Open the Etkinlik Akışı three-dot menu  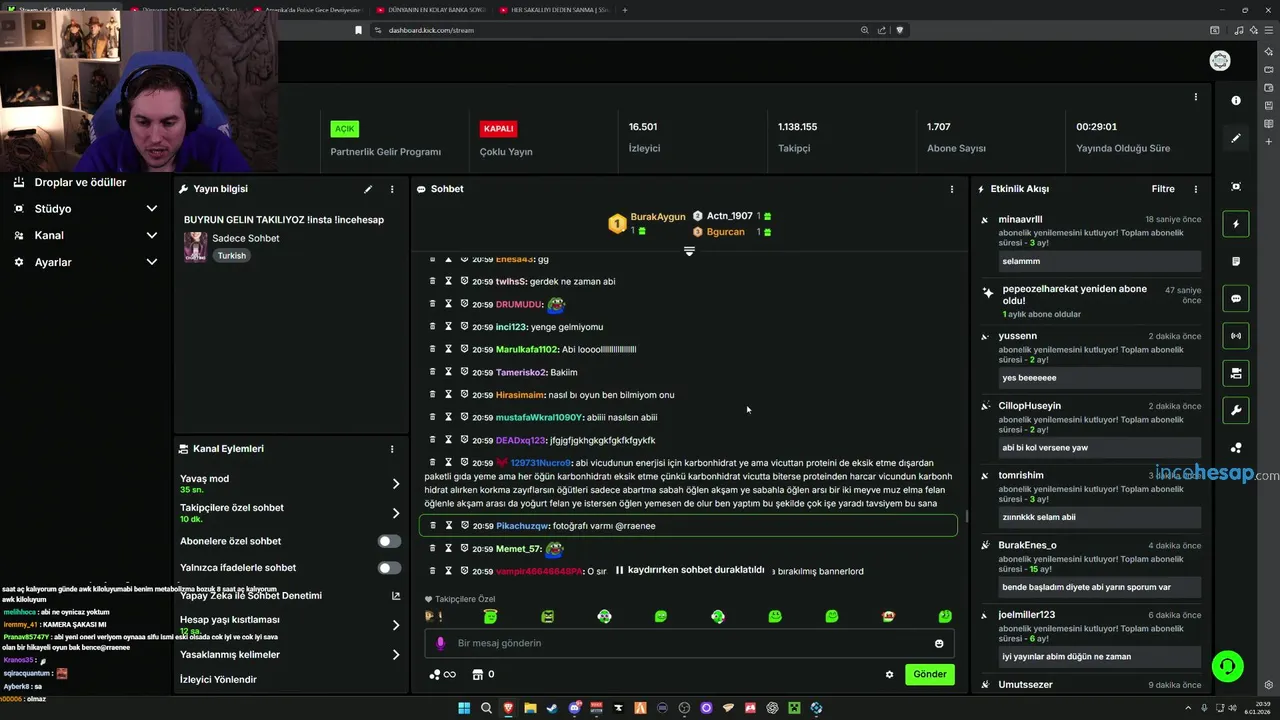point(1195,189)
